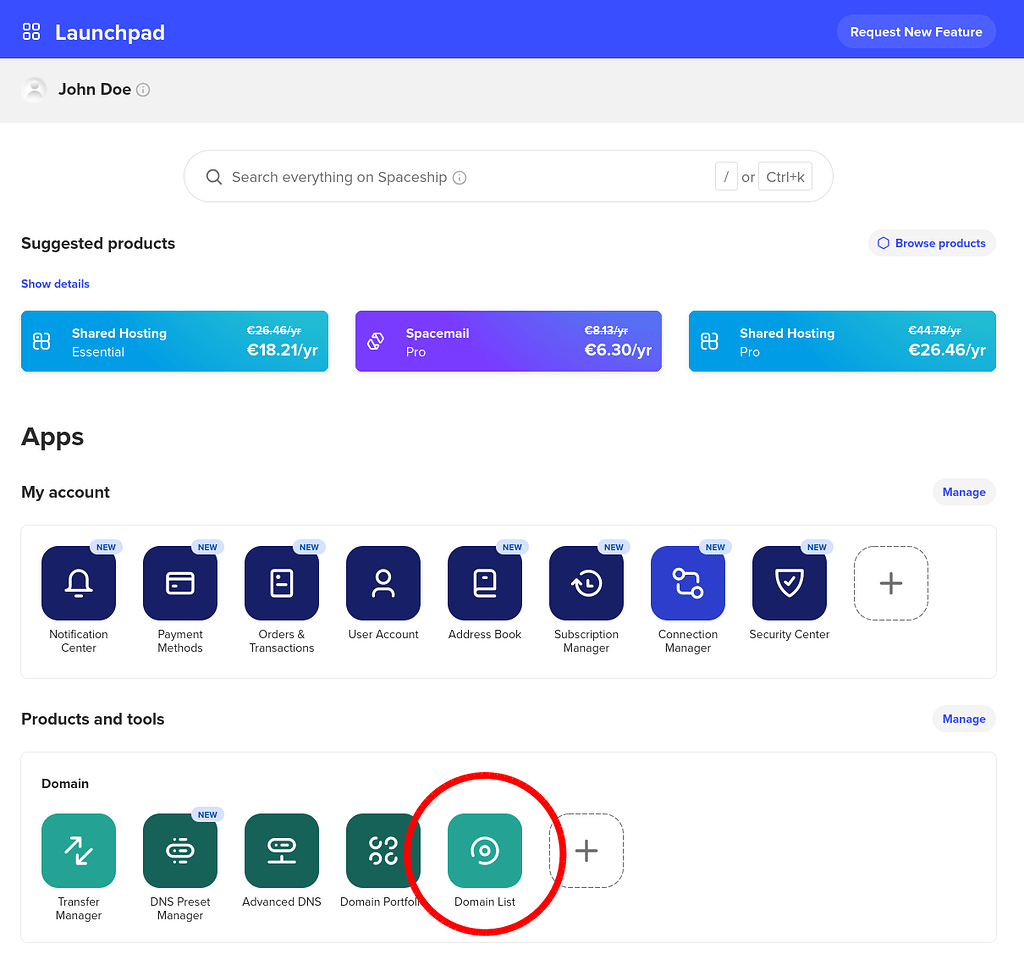Open Orders & Transactions app
This screenshot has width=1024, height=964.
click(x=282, y=583)
